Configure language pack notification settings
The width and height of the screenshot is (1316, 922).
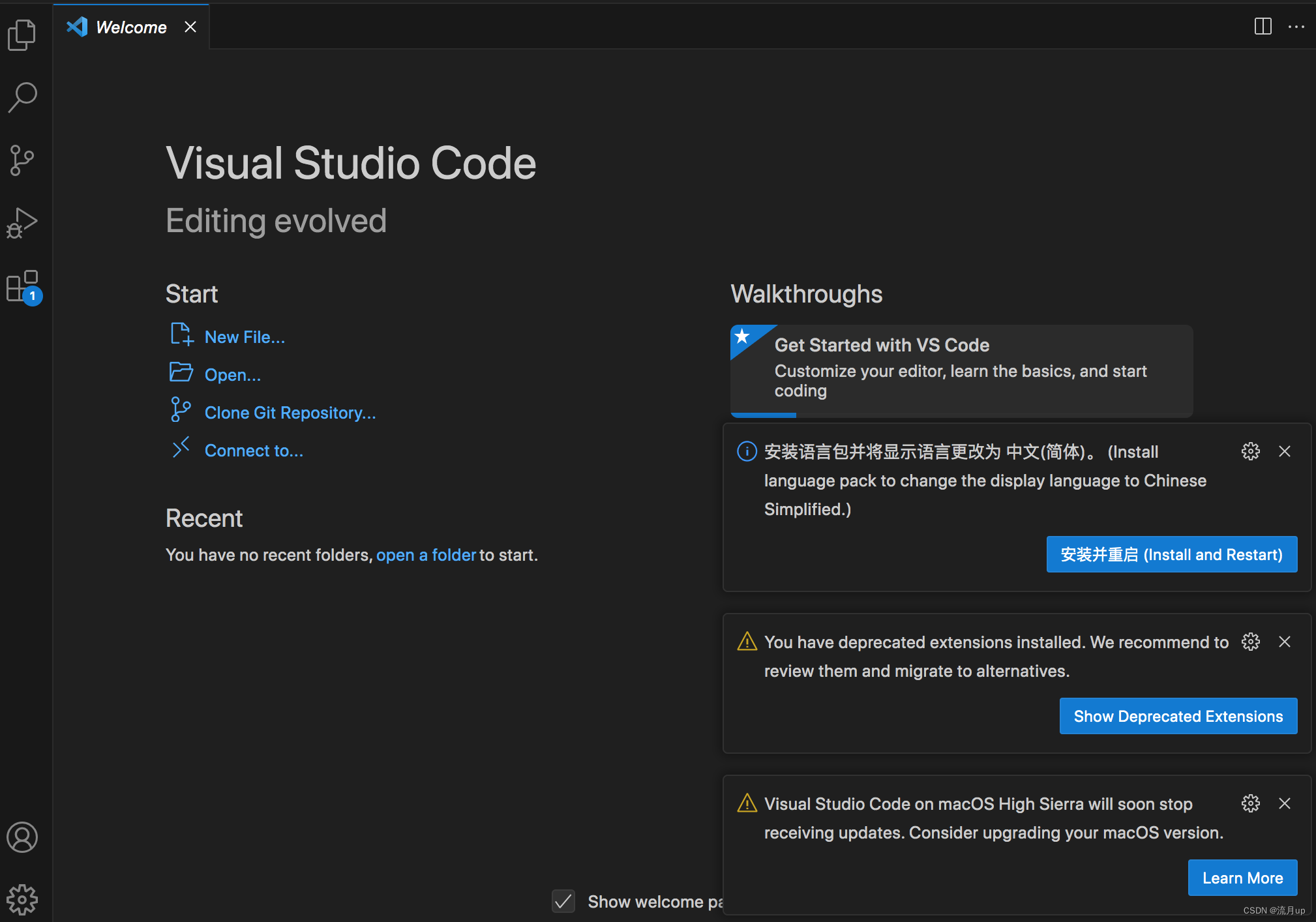1250,451
